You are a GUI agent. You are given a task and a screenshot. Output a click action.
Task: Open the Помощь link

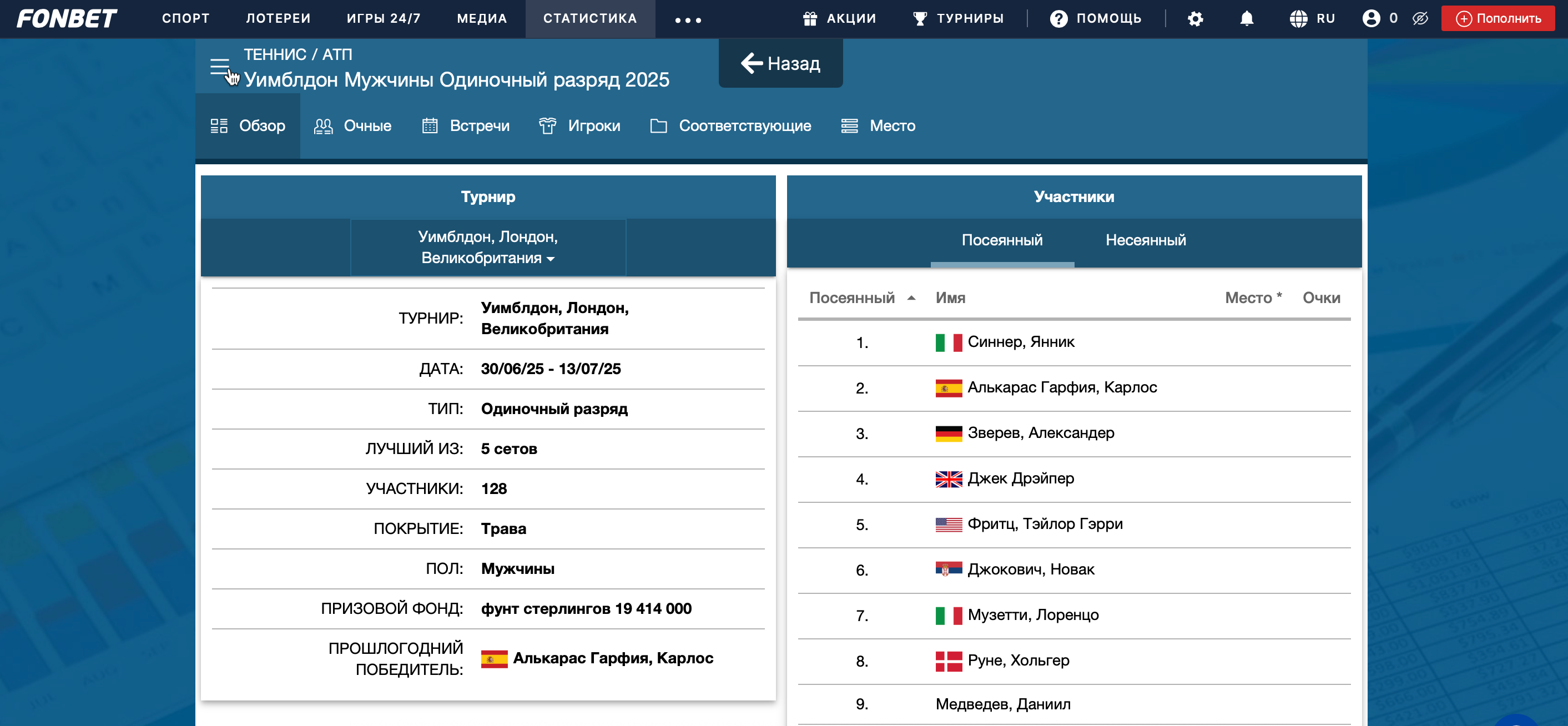1096,19
